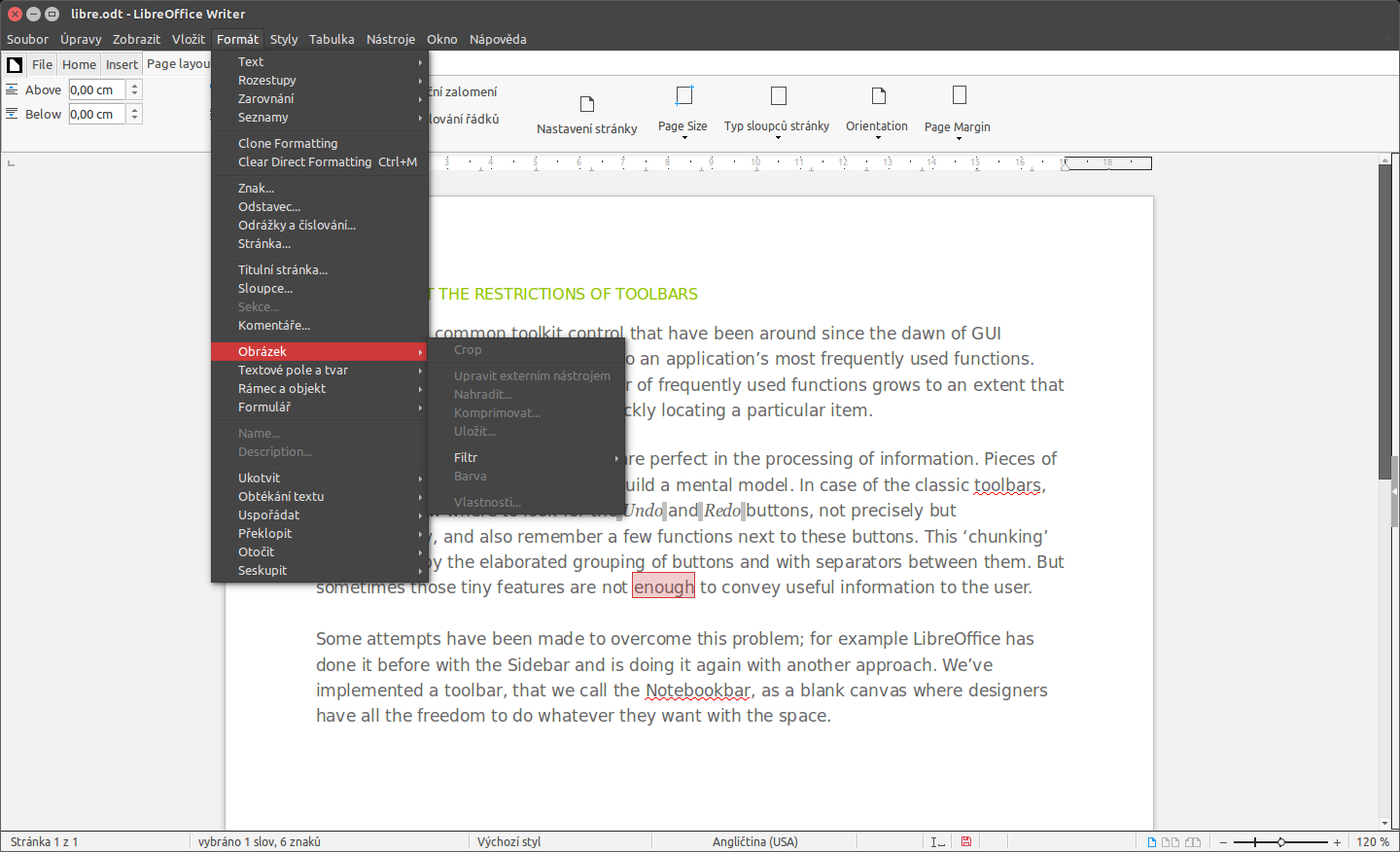
Task: Switch to the Home notebookbar tab
Action: tap(80, 65)
